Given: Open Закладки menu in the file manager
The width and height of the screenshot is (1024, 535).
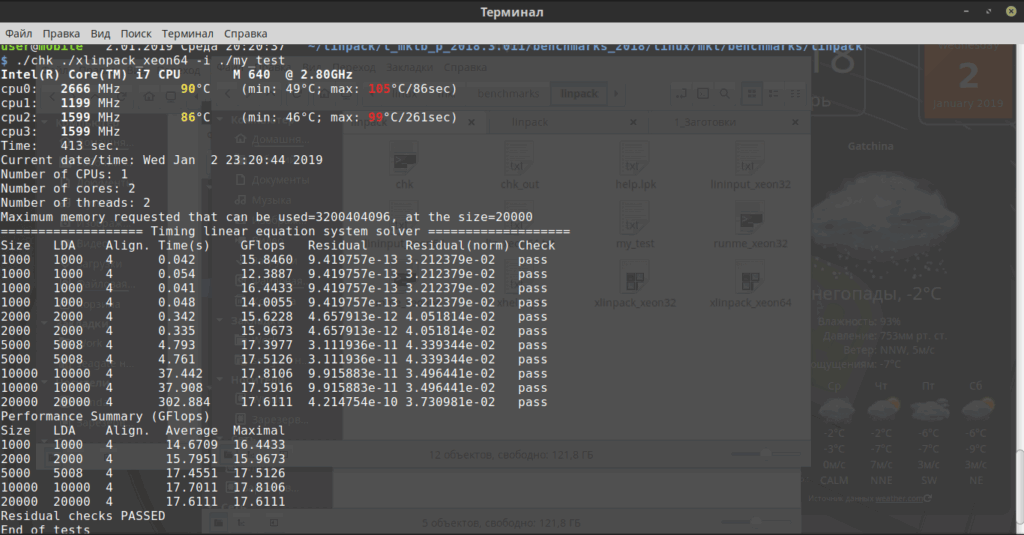Looking at the screenshot, I should click(409, 67).
